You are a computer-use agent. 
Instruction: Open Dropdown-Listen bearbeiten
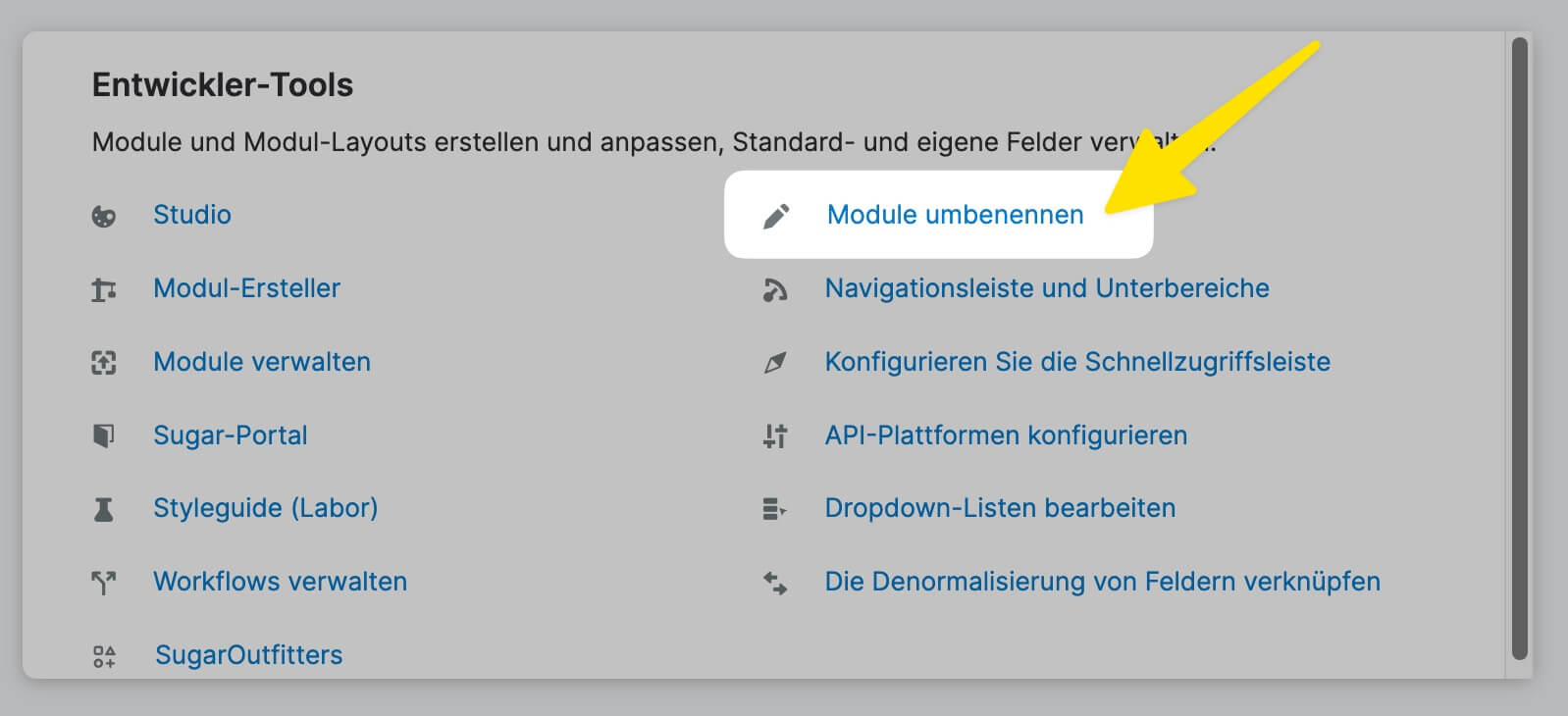1000,508
